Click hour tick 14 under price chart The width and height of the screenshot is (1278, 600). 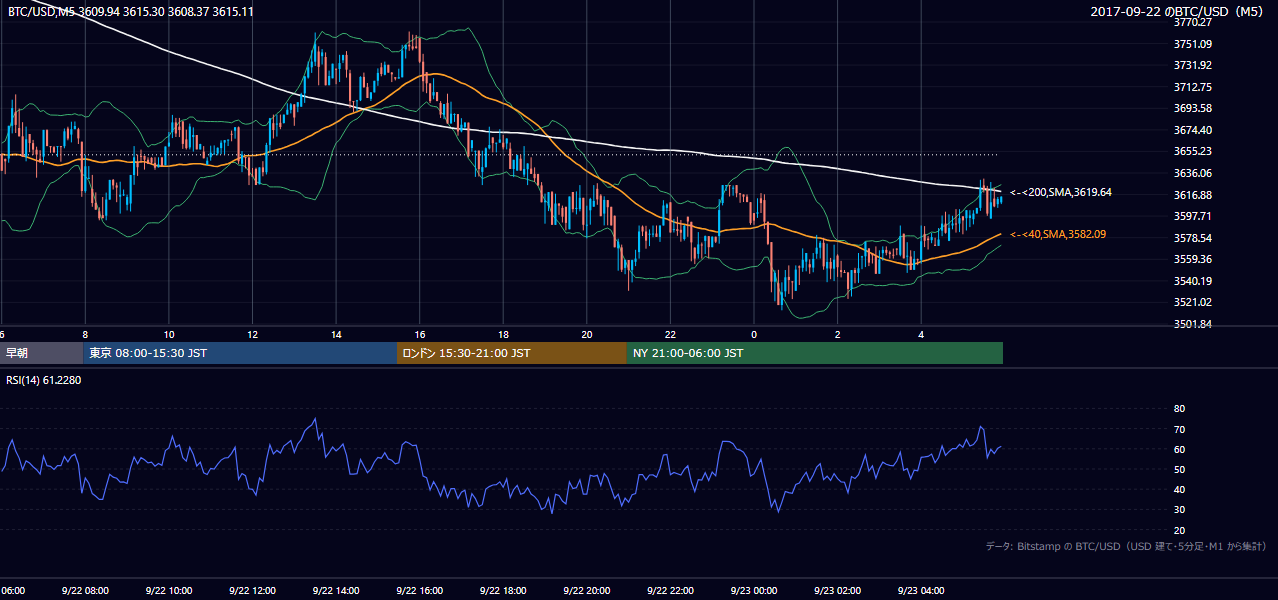coord(336,334)
